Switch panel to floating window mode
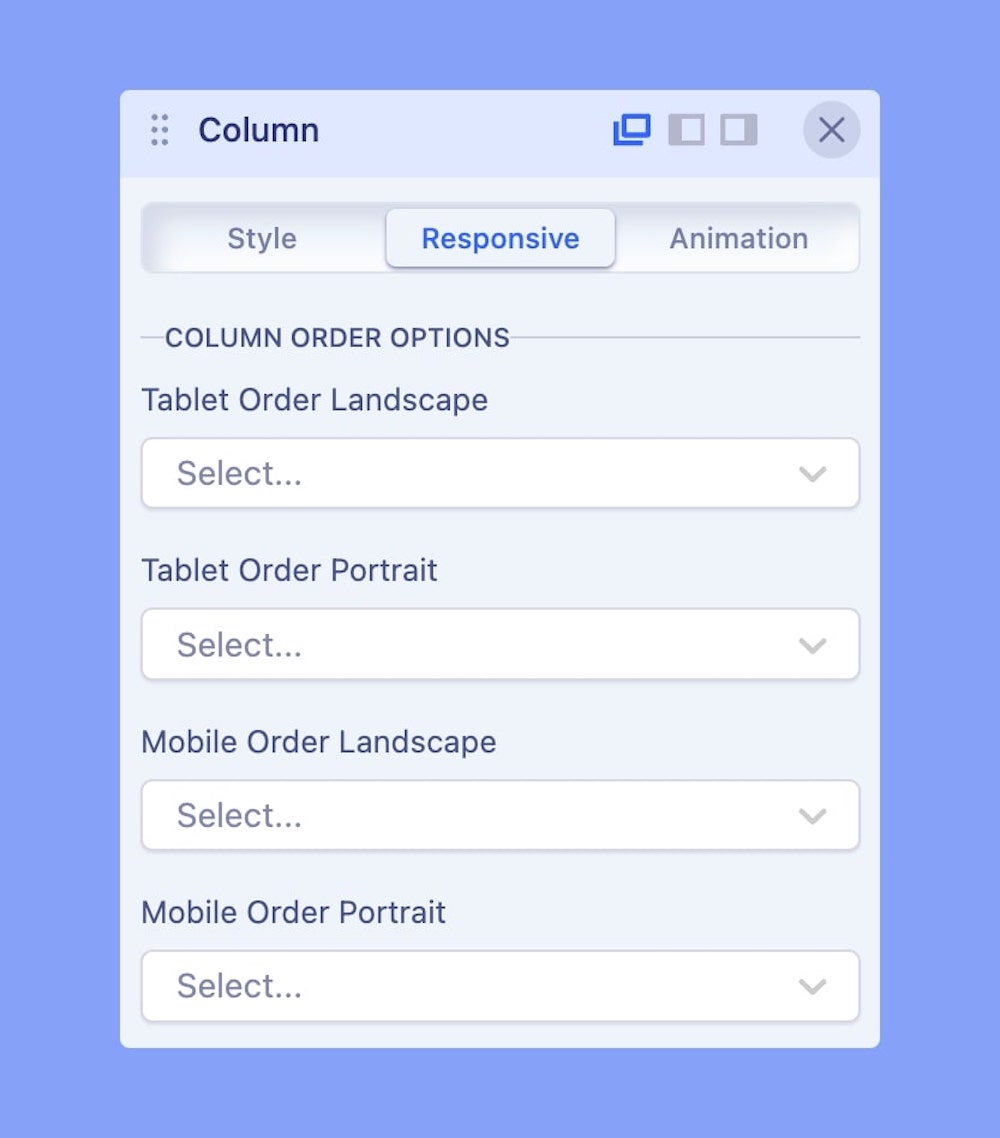1000x1138 pixels. [x=632, y=130]
